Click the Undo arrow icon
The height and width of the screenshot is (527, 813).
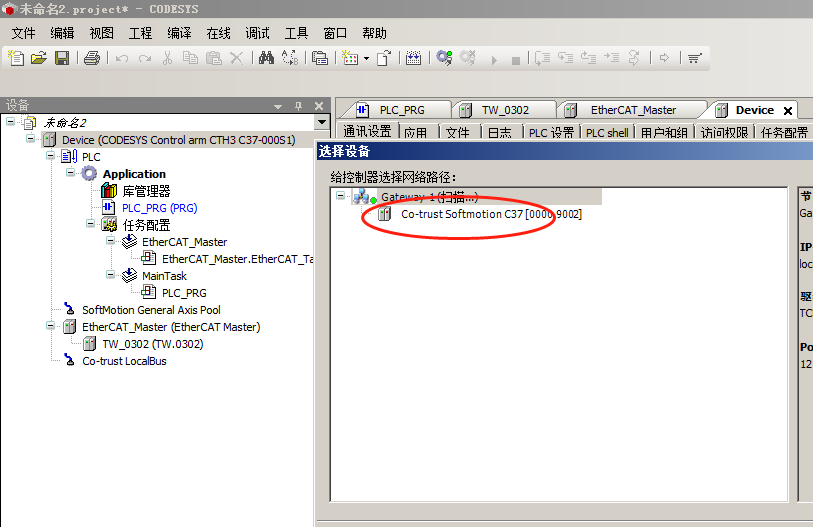tap(122, 59)
